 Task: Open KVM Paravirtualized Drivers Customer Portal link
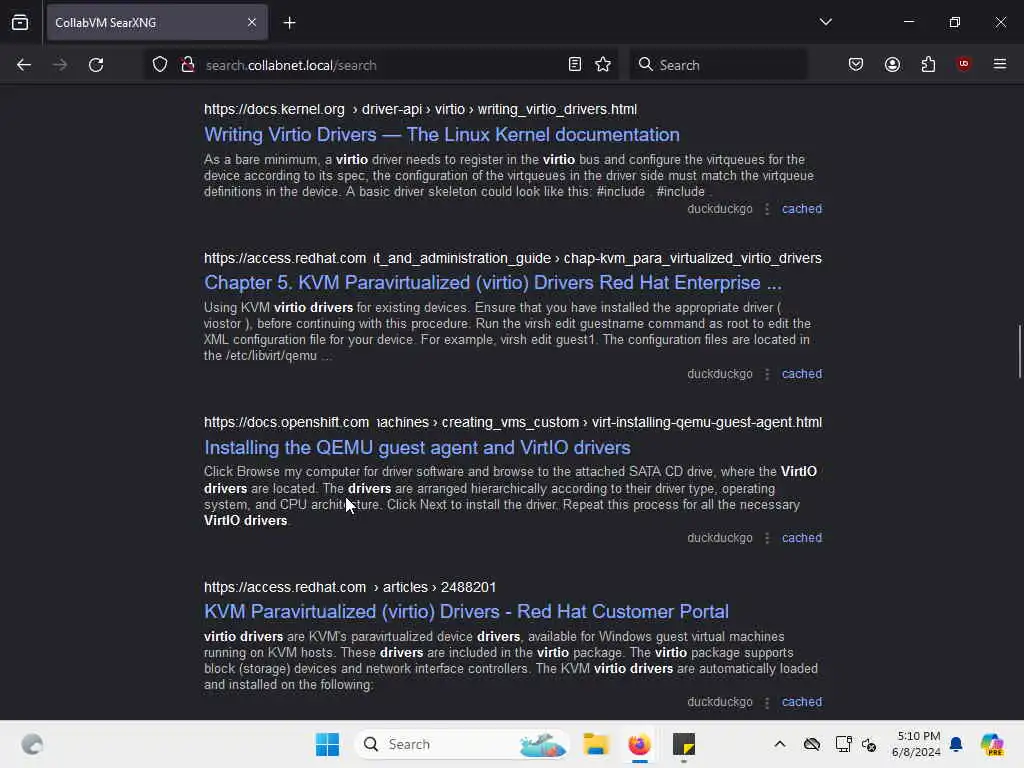click(466, 612)
